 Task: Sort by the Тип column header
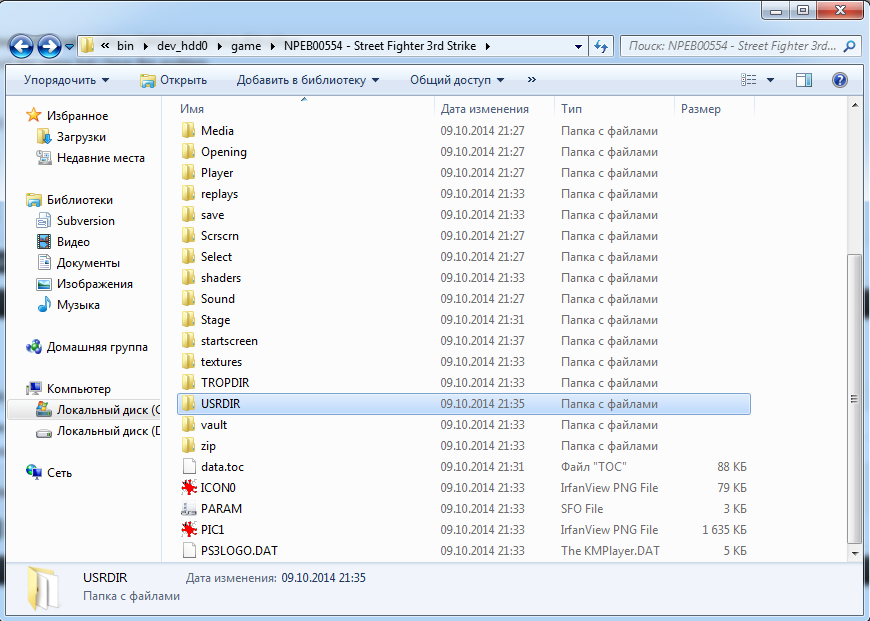(571, 109)
